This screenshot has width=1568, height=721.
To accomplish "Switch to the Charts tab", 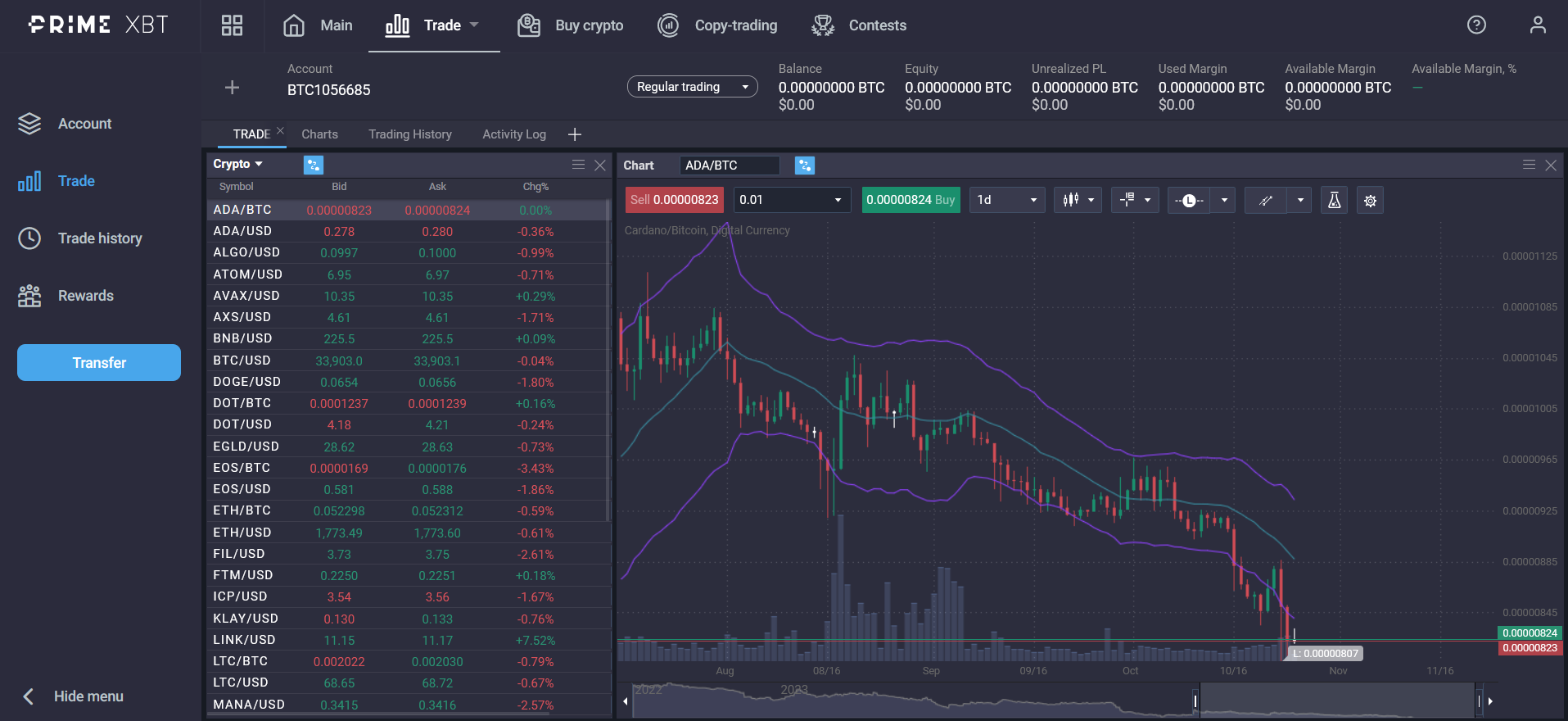I will [x=319, y=134].
